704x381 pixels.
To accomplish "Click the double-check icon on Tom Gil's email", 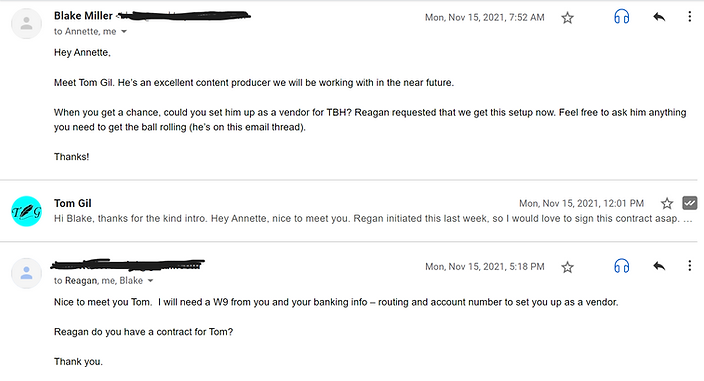I will pos(690,203).
